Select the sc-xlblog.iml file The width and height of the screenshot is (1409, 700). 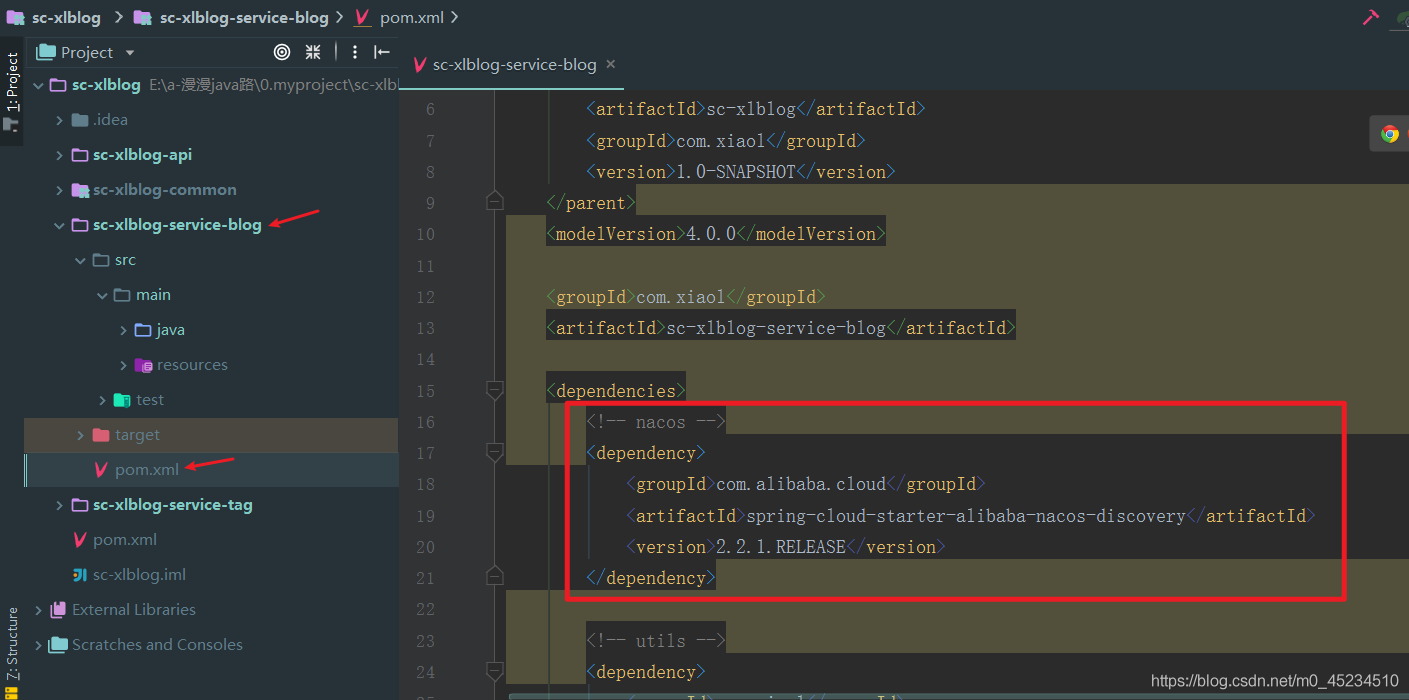139,575
